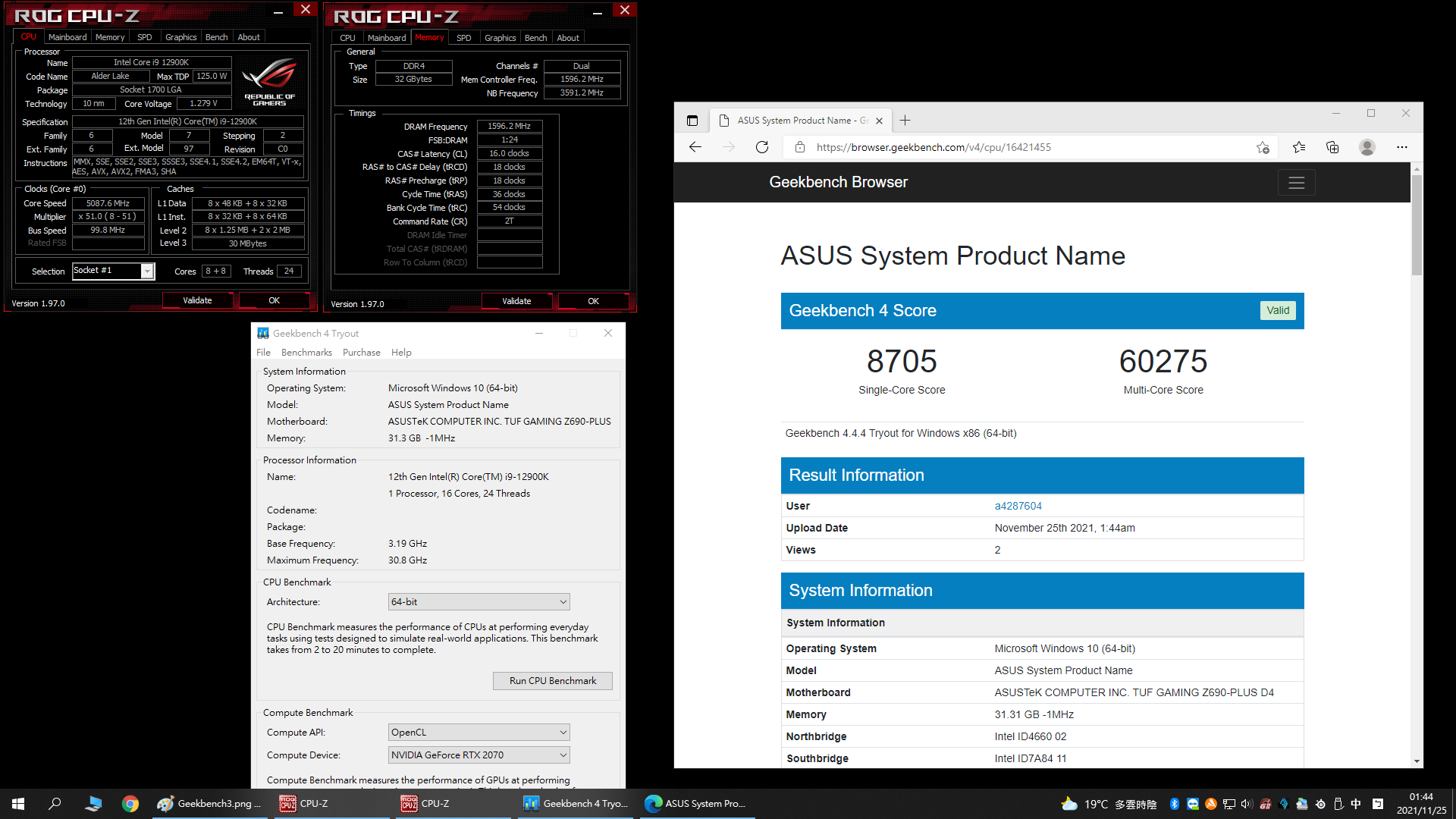Open the volume tray icon
Screen dimensions: 1456x819
pos(1247,804)
